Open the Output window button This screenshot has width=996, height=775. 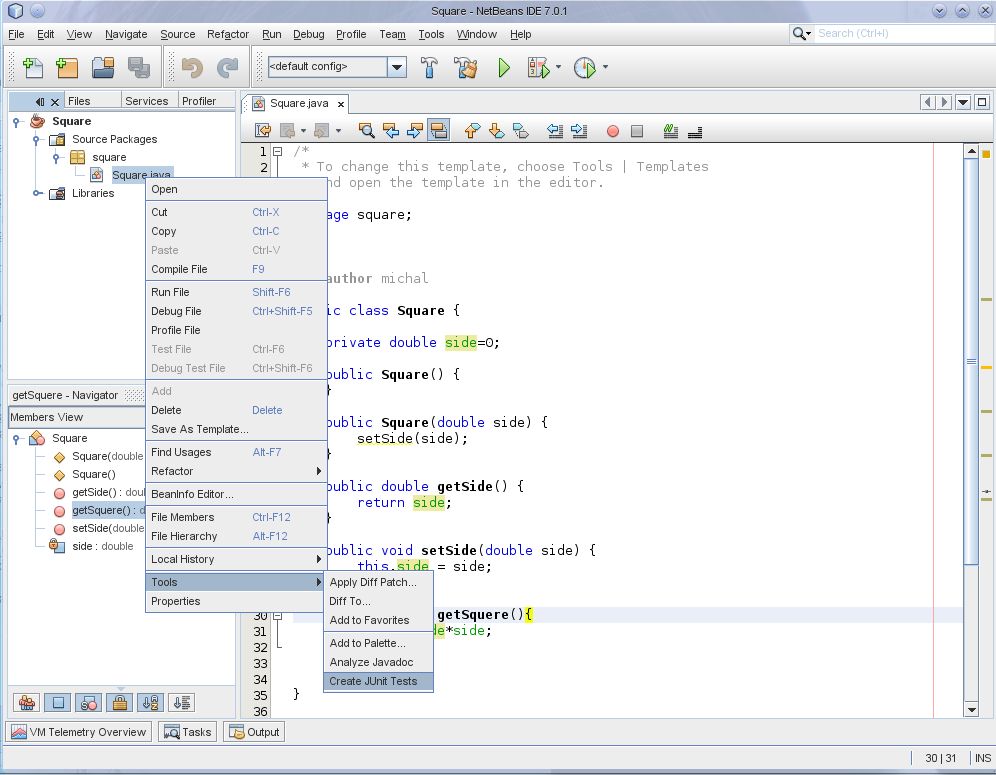(254, 732)
